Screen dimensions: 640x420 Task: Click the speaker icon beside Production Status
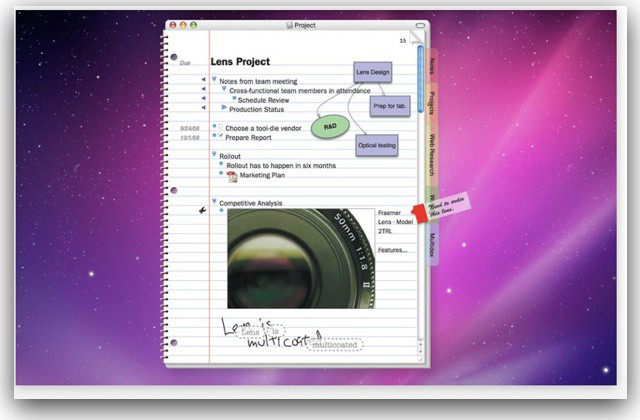(203, 108)
